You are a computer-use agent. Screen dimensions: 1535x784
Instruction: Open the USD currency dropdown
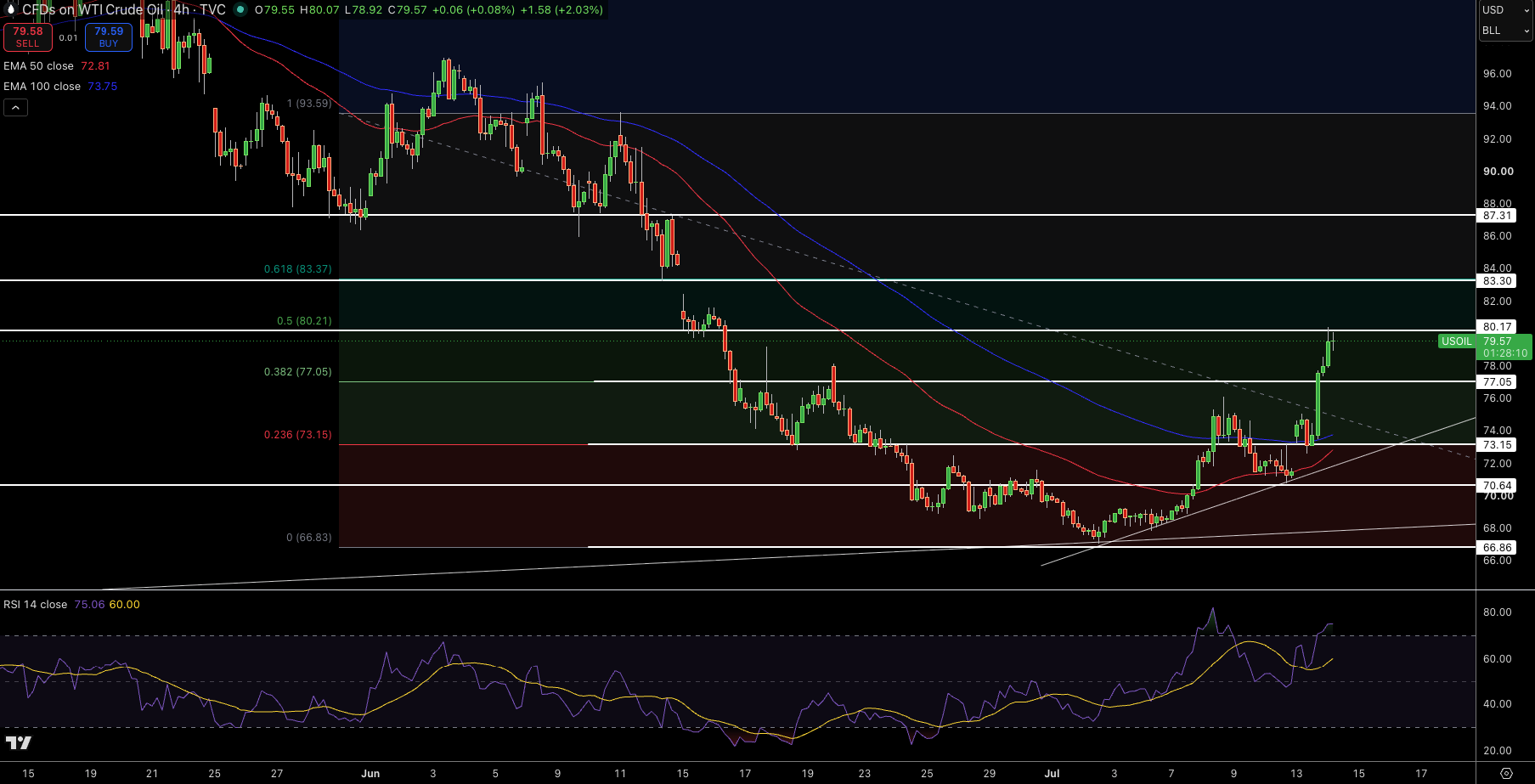1505,10
